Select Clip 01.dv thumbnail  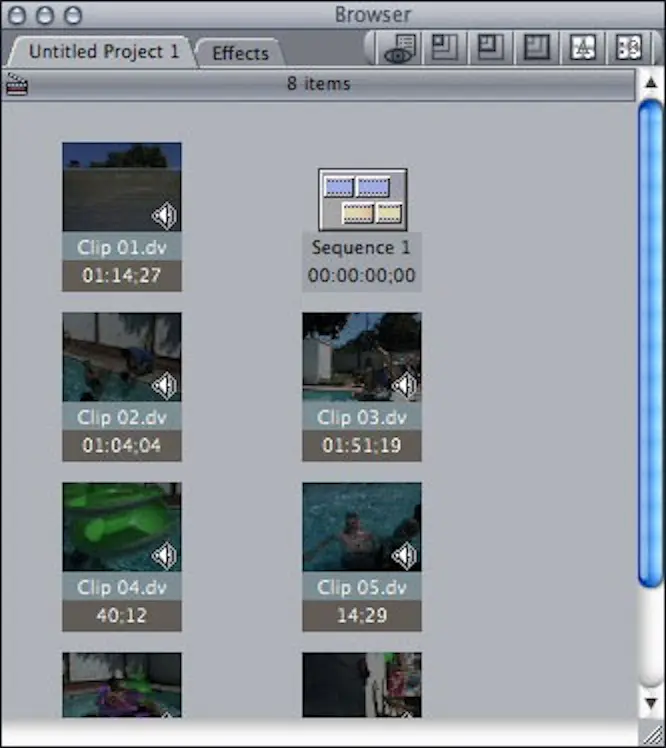pyautogui.click(x=122, y=187)
